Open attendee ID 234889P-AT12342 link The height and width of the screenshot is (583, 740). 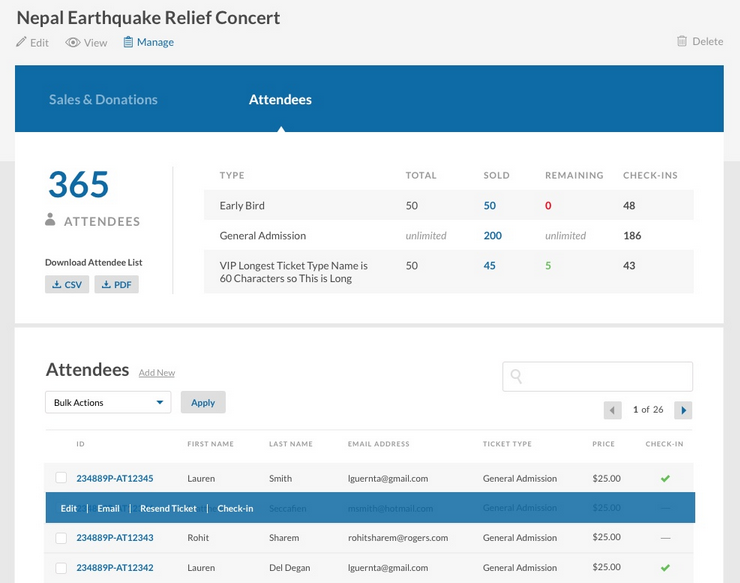click(x=114, y=568)
